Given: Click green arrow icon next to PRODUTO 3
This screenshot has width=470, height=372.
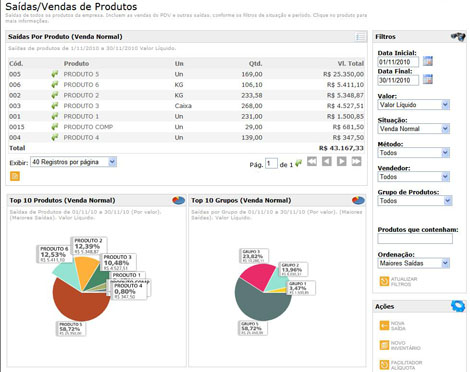Looking at the screenshot, I should pyautogui.click(x=55, y=106).
